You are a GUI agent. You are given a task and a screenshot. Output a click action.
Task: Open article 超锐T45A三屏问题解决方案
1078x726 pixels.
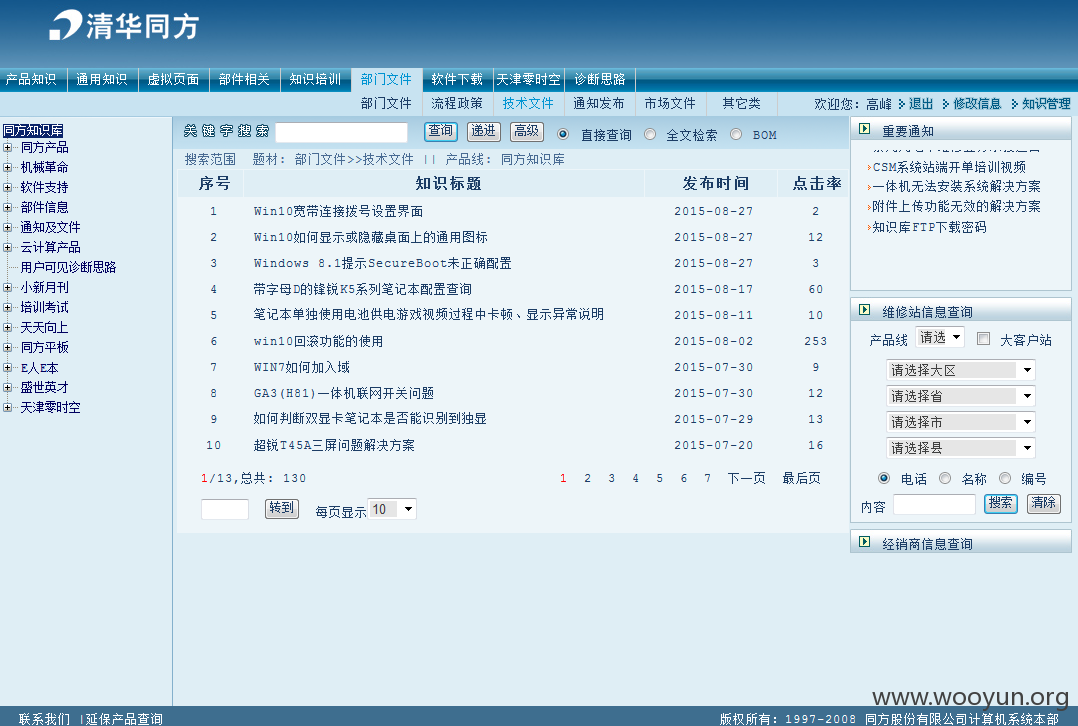point(334,445)
